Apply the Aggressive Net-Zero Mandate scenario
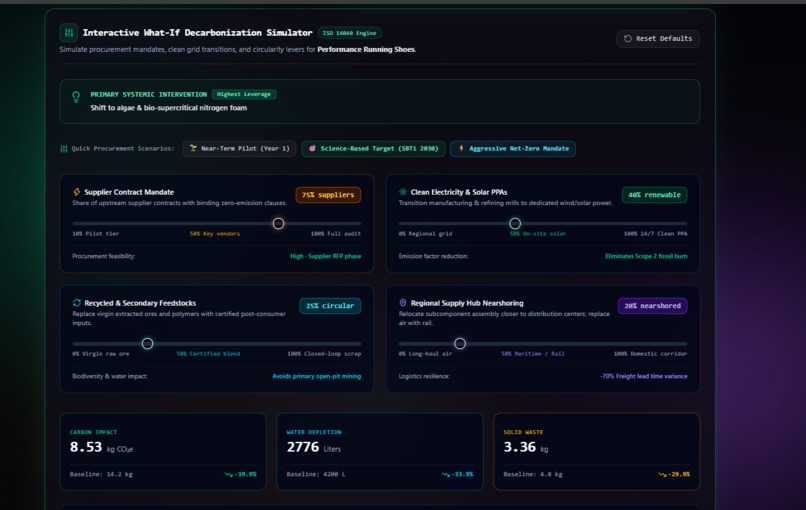 (512, 149)
